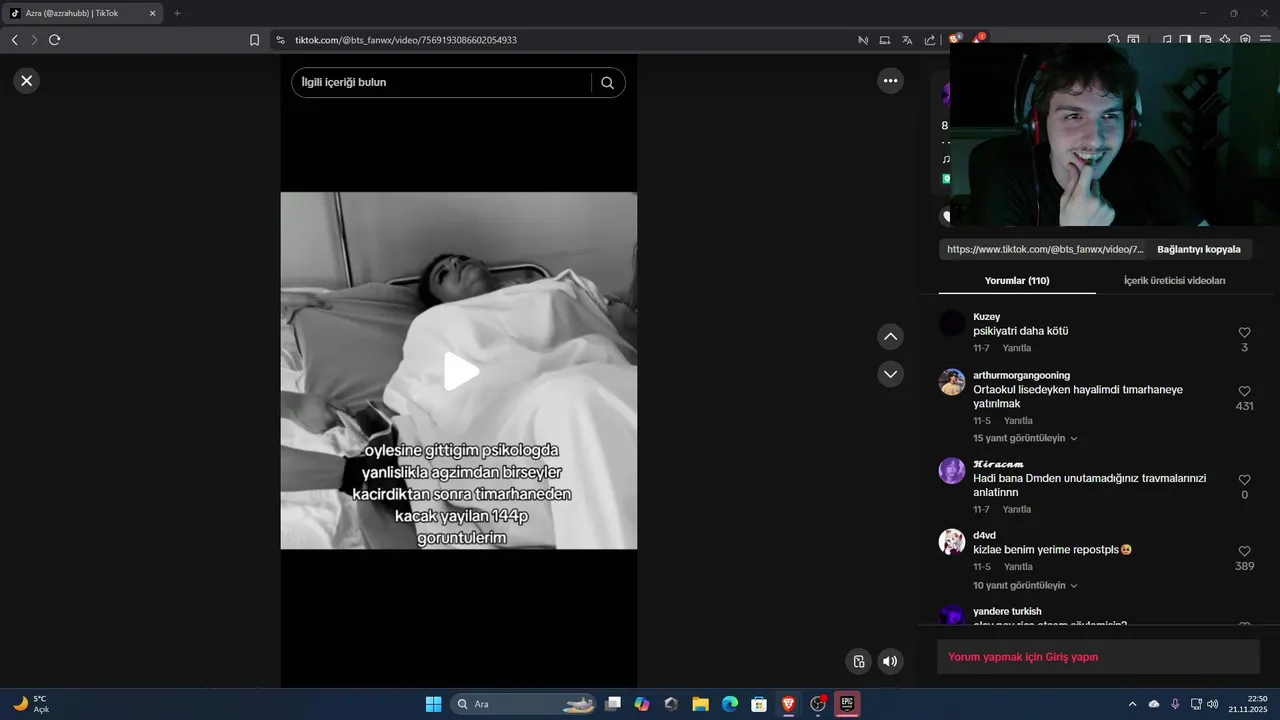Image resolution: width=1280 pixels, height=720 pixels.
Task: Switch to the 'Yorumlar (110)' tab
Action: click(1017, 281)
